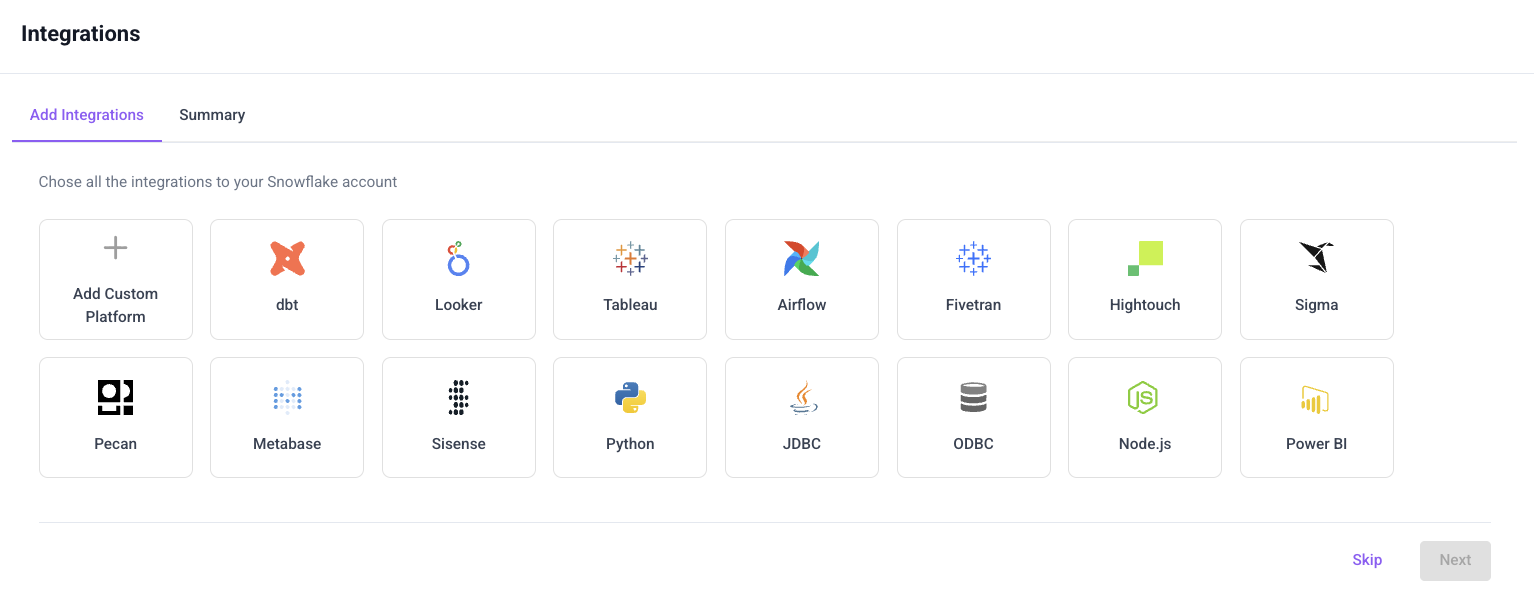Pick the Metabase dotted icon
The width and height of the screenshot is (1534, 601).
click(x=287, y=398)
